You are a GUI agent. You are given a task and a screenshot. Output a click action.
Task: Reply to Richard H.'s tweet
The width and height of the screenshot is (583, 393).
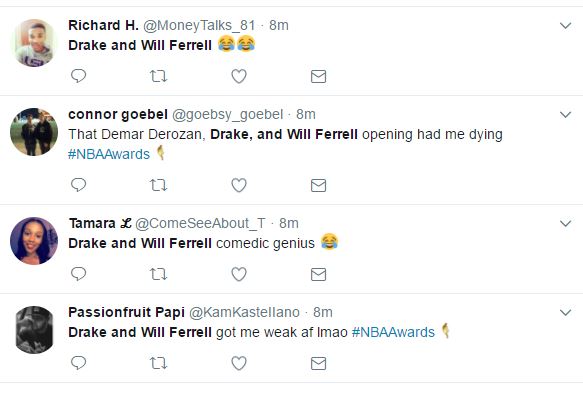tap(78, 76)
